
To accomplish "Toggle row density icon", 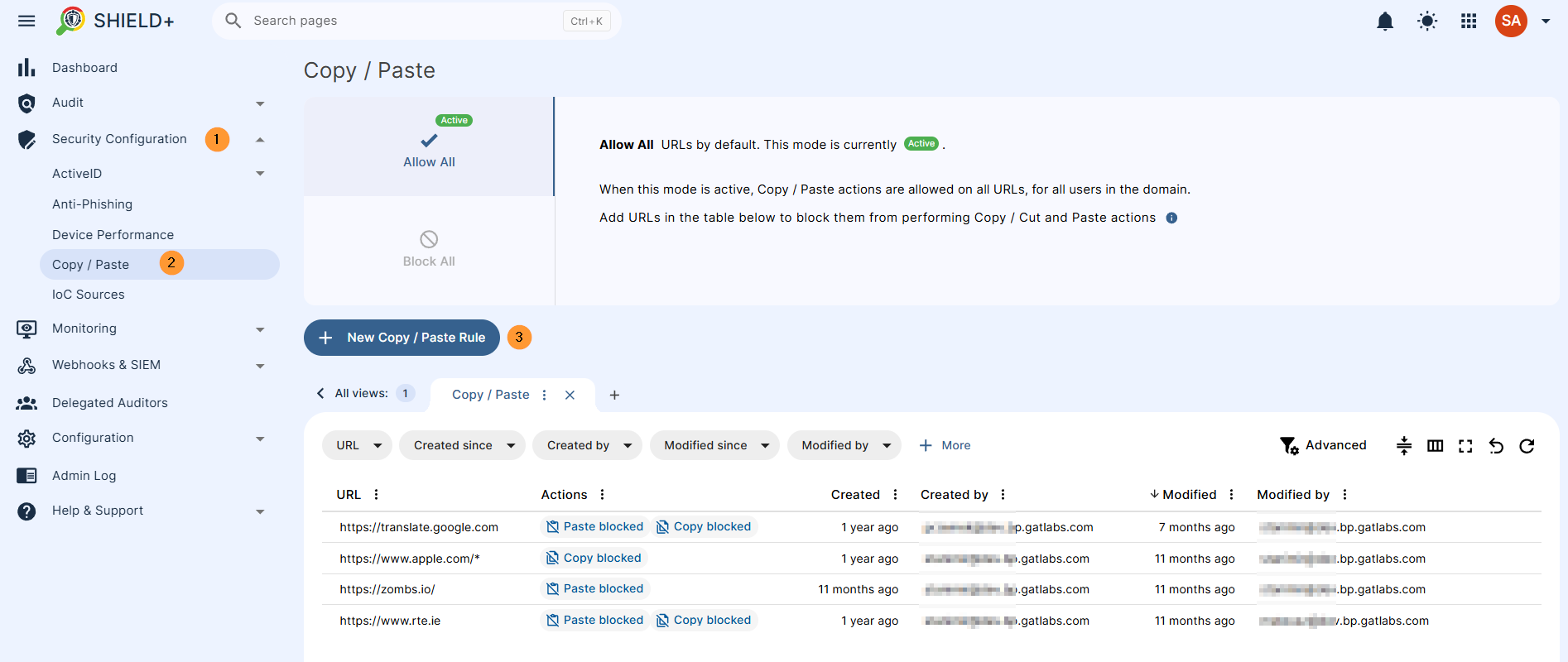I will (x=1404, y=446).
